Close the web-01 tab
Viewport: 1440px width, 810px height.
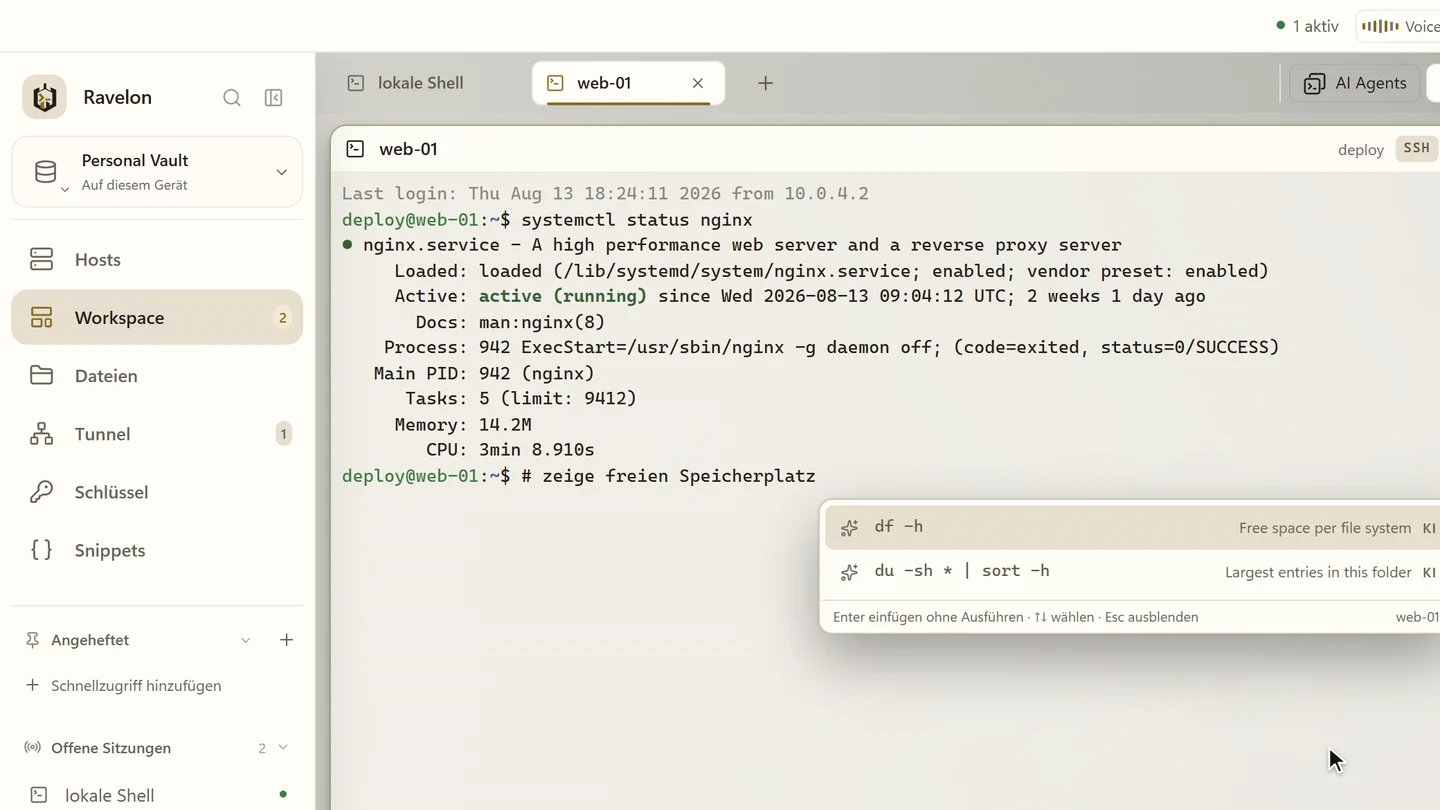click(698, 83)
